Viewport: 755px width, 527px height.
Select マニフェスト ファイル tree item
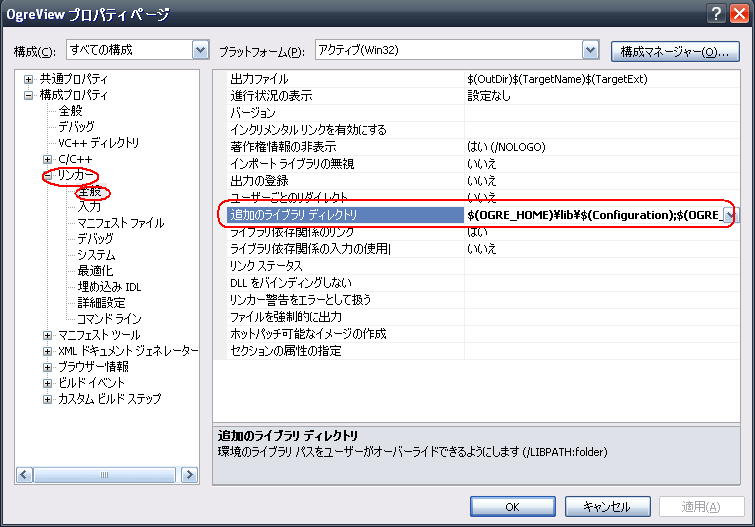[121, 223]
